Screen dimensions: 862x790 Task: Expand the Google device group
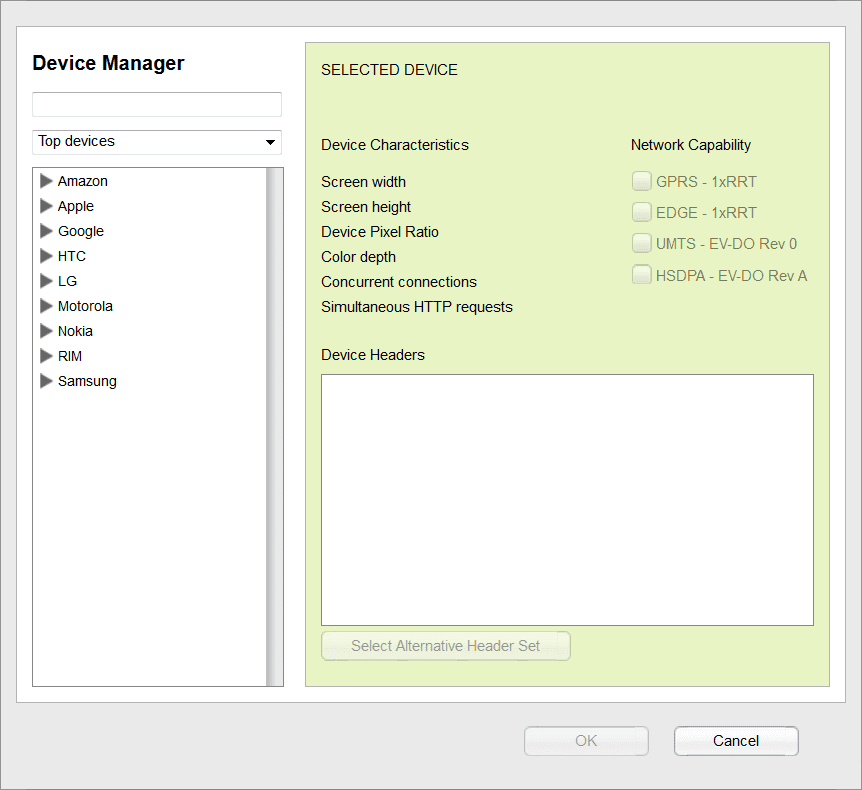pyautogui.click(x=46, y=231)
